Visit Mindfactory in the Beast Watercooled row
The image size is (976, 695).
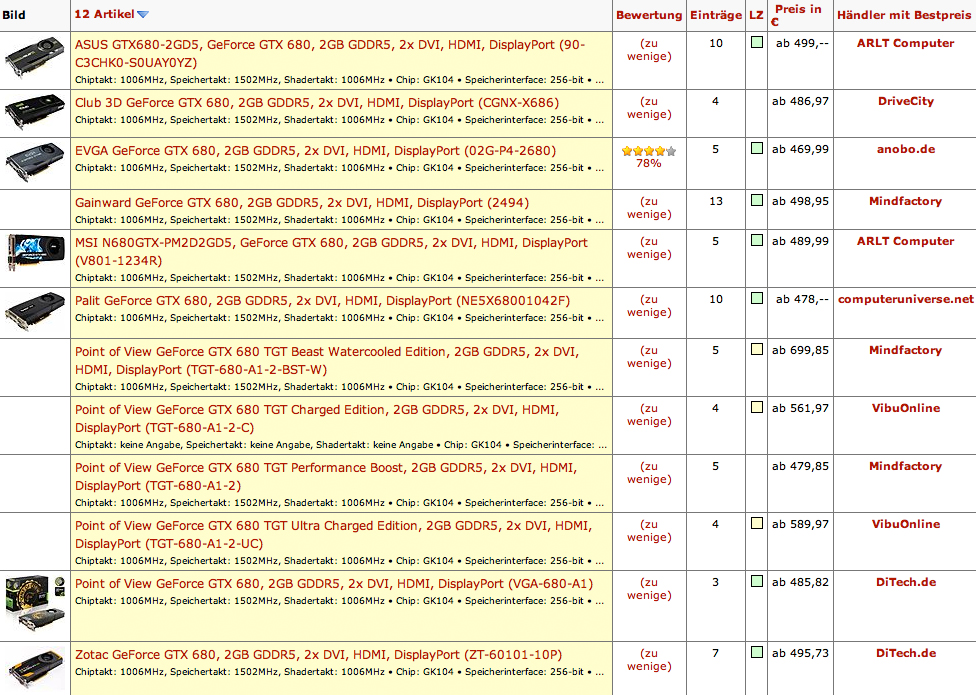coord(905,350)
